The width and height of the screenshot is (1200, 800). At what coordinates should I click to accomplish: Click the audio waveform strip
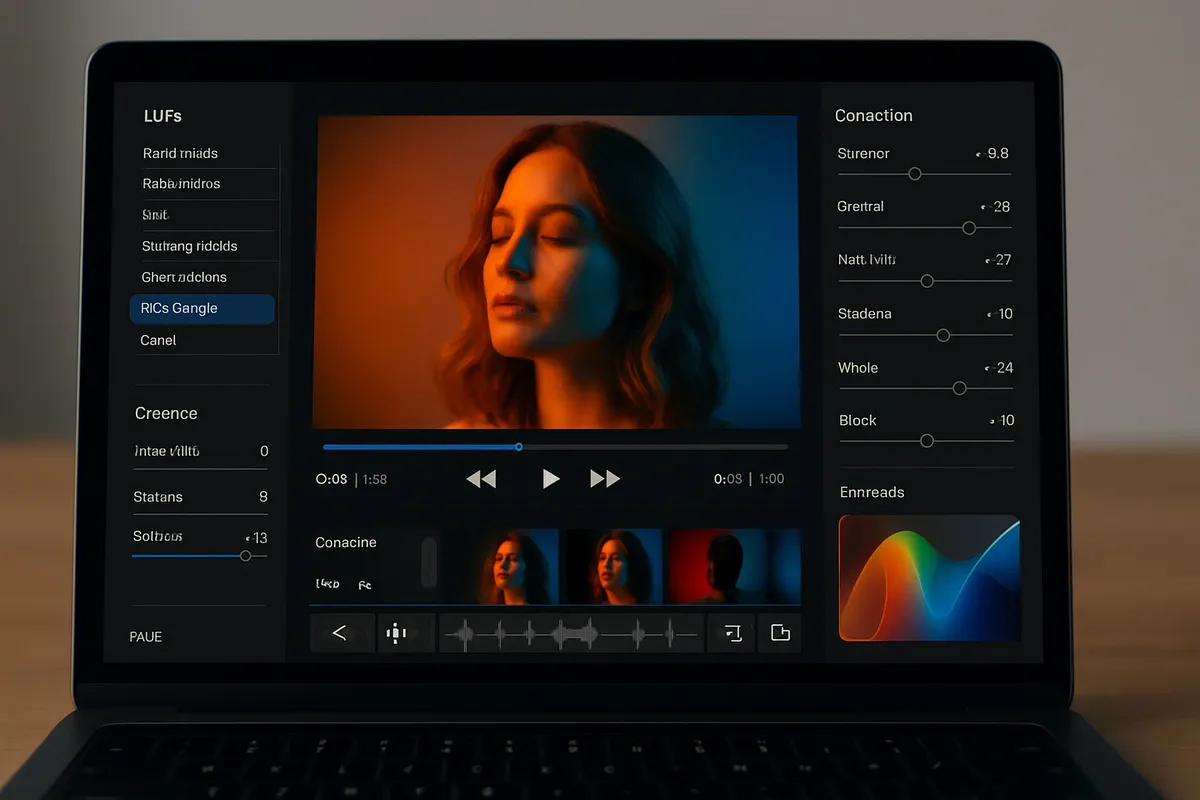tap(570, 633)
